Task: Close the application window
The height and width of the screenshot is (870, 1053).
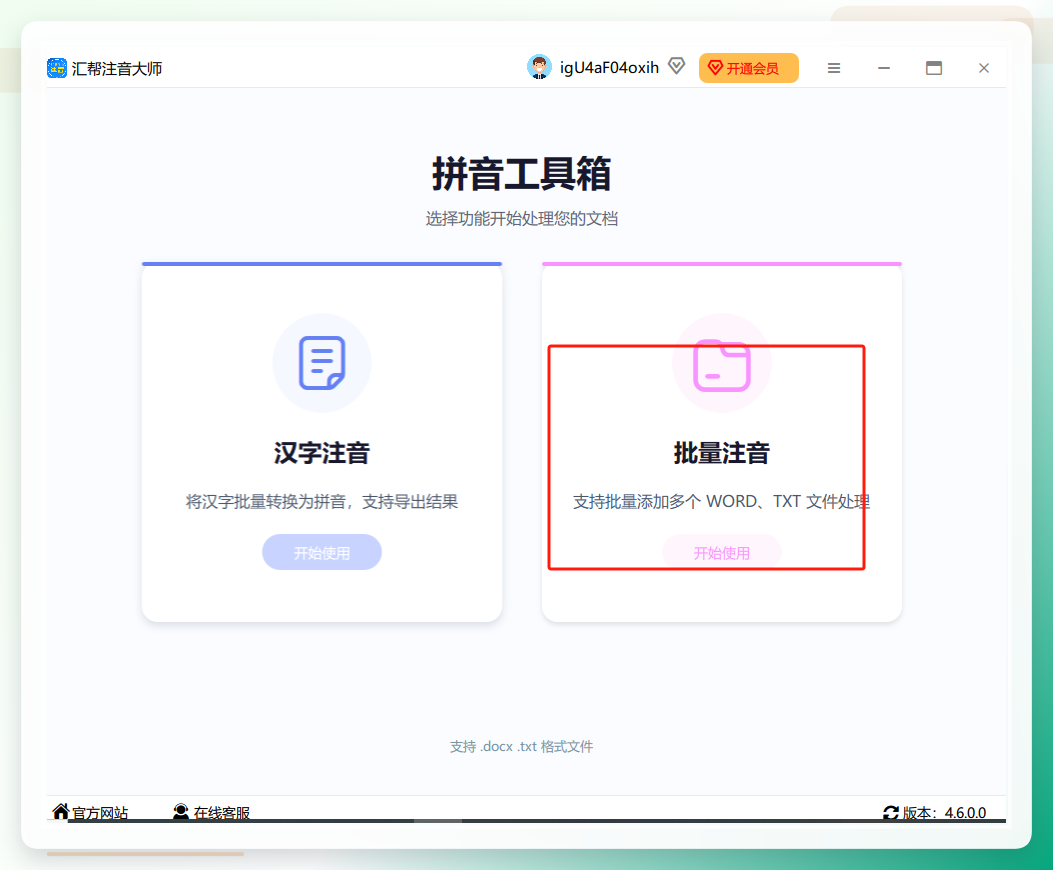Action: tap(984, 68)
